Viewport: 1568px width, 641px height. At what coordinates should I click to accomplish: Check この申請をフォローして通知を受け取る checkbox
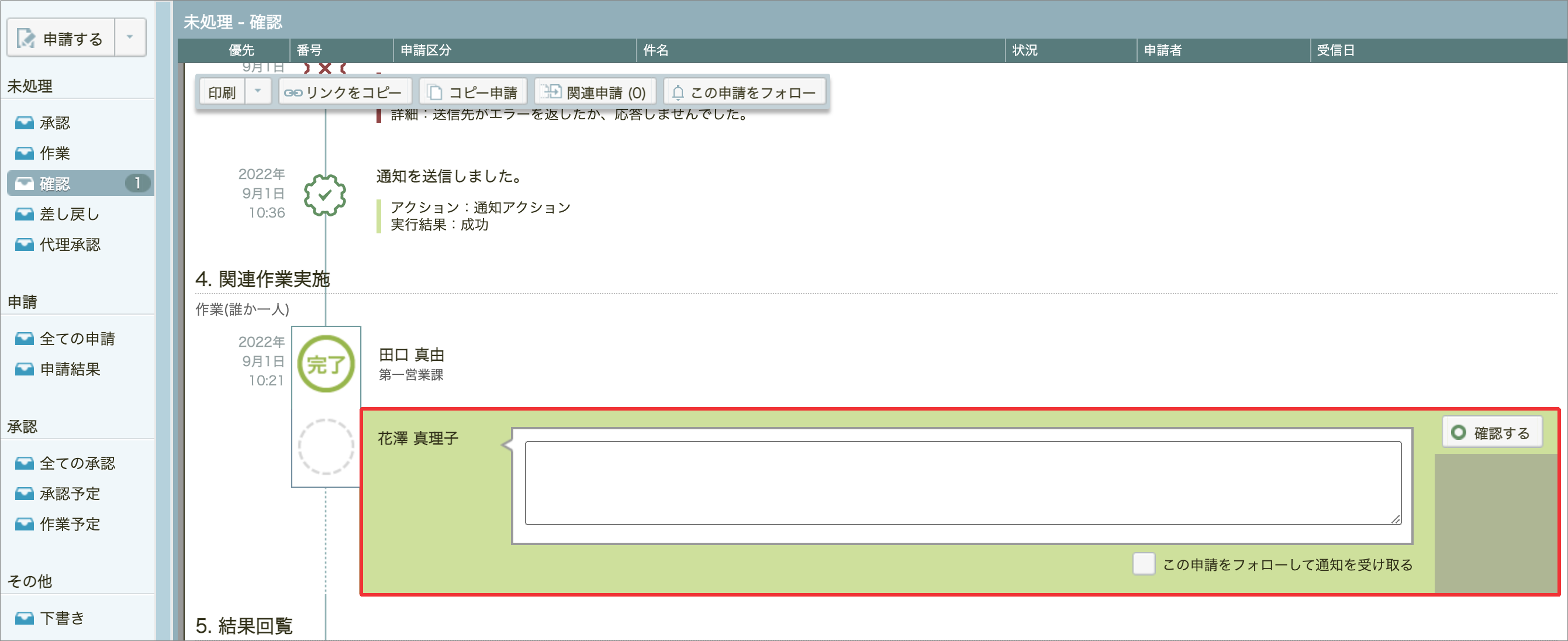click(1144, 564)
